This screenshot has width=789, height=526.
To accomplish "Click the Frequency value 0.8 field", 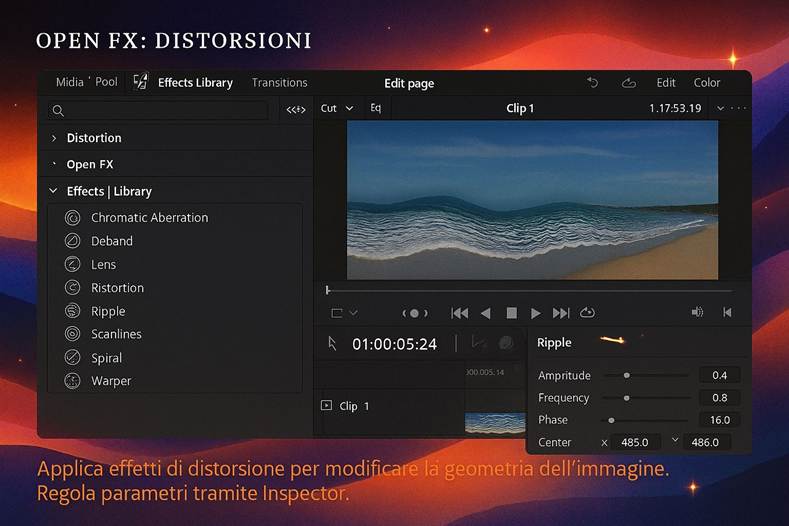I will (x=720, y=398).
